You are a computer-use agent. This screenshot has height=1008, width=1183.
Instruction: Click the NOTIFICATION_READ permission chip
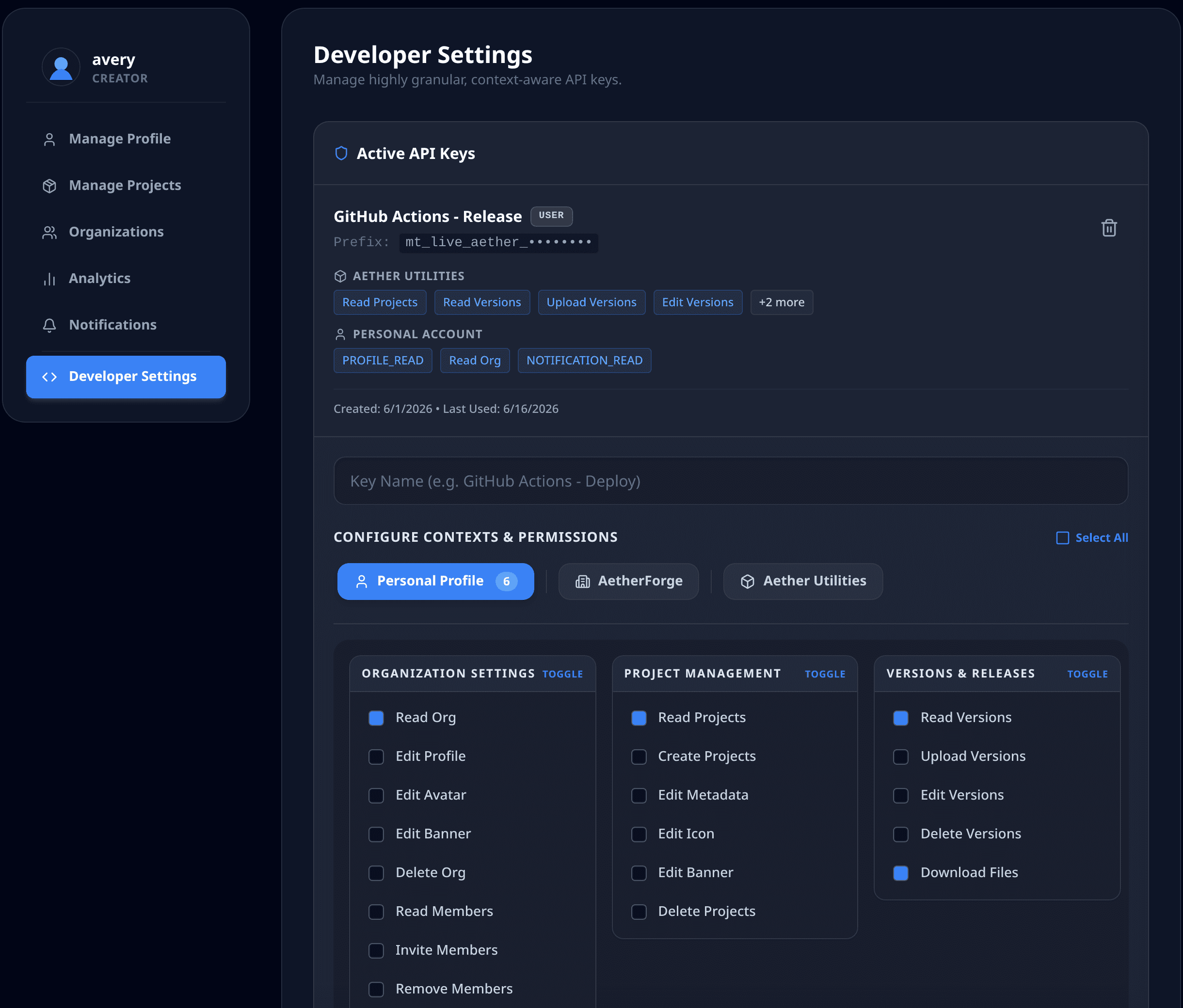point(584,361)
